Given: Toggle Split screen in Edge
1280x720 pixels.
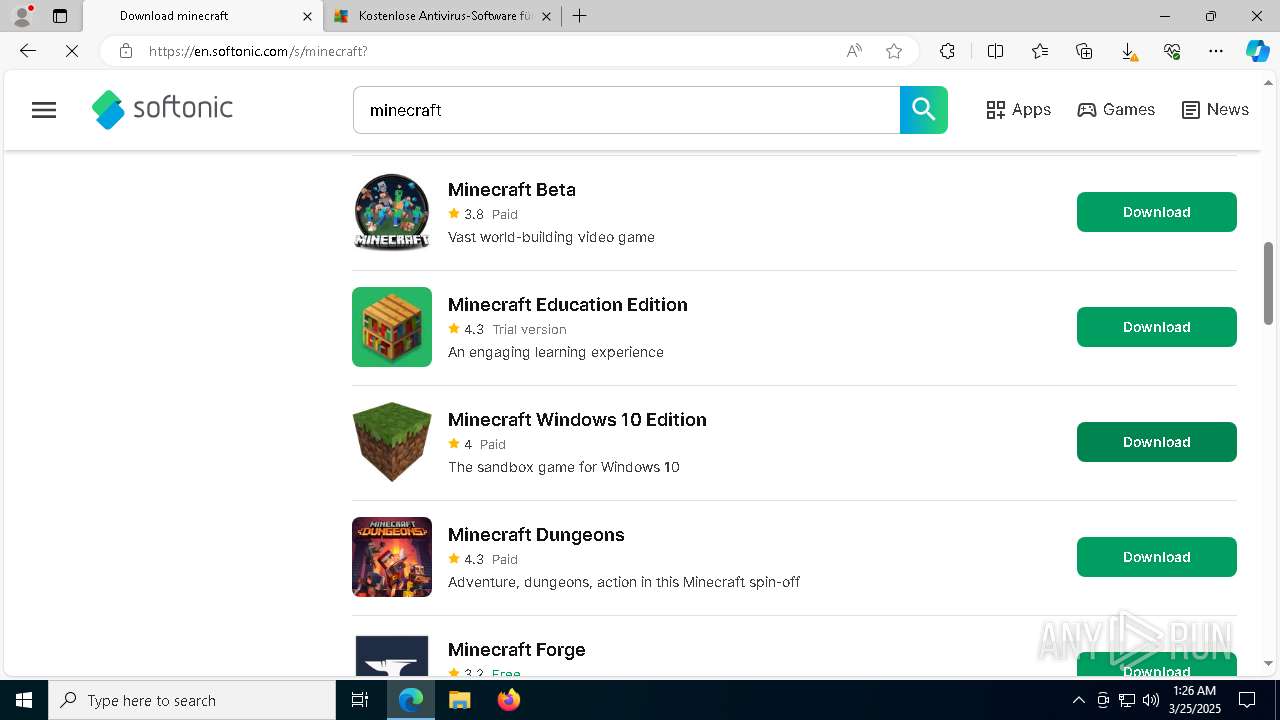Looking at the screenshot, I should (995, 51).
